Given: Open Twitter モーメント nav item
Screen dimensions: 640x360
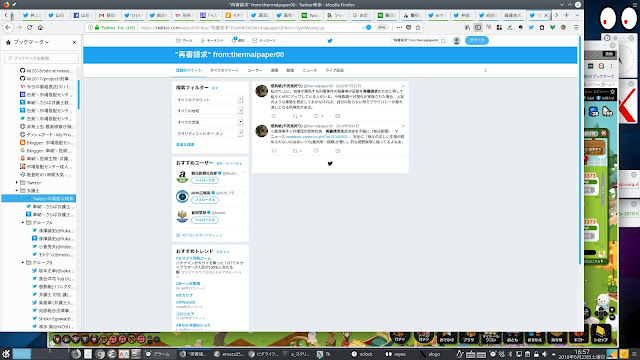Looking at the screenshot, I should pyautogui.click(x=212, y=40).
